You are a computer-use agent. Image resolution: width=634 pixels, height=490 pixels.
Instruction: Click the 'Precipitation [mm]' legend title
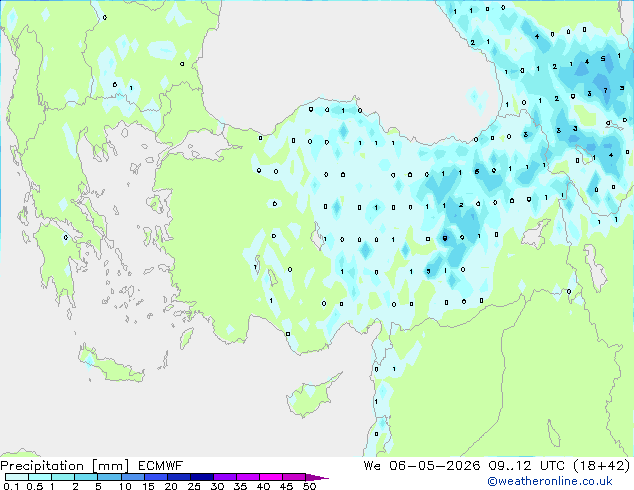[x=65, y=466]
